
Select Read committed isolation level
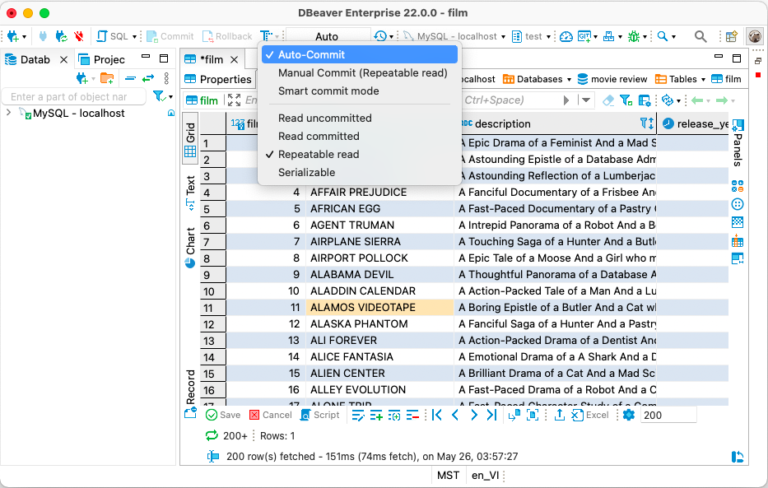(x=318, y=136)
